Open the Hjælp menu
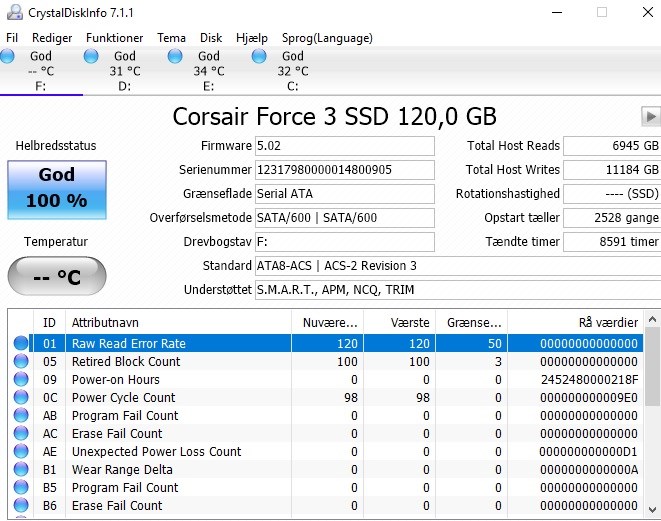 click(x=252, y=38)
